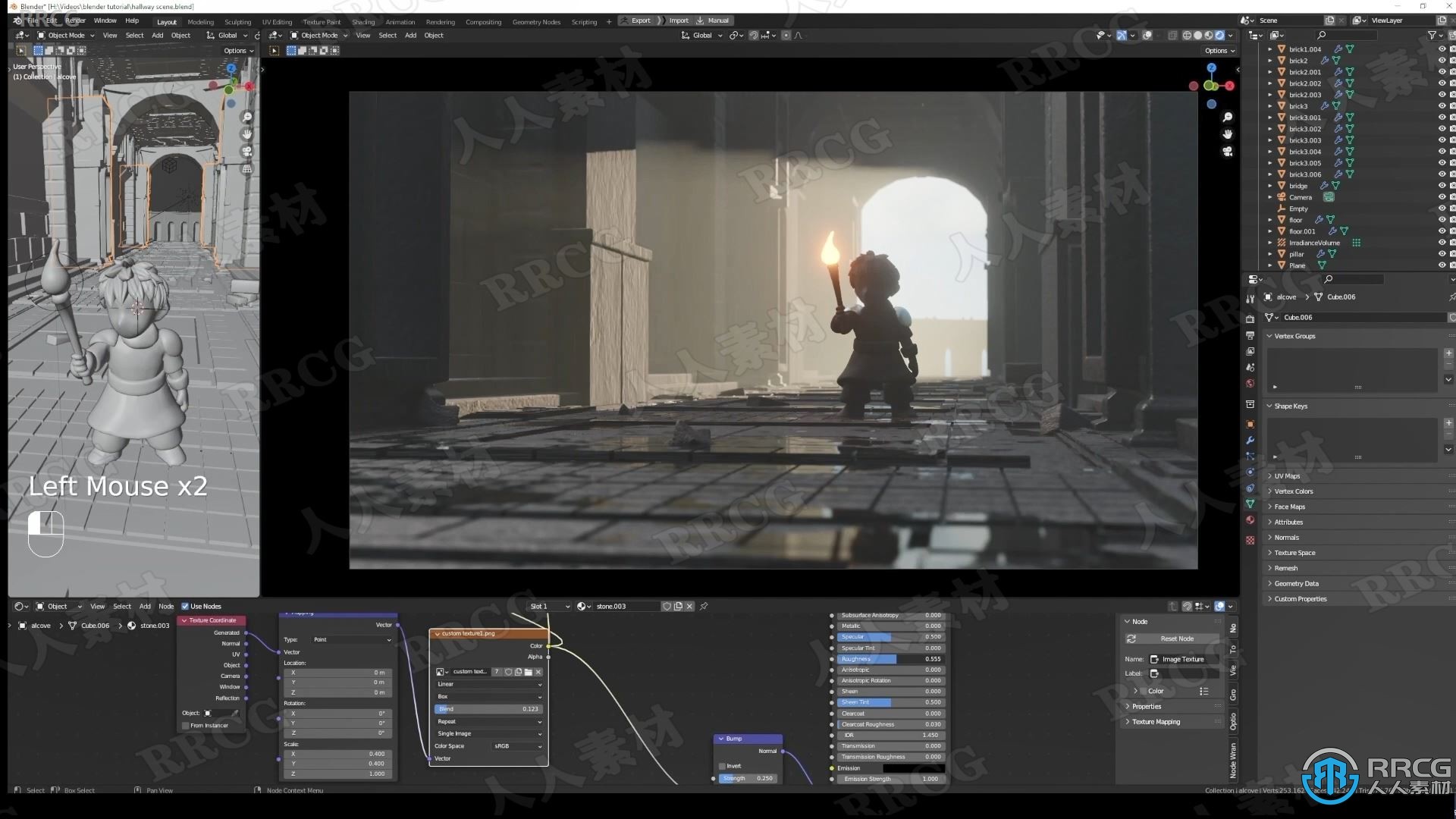Open Render properties tab

[1250, 318]
